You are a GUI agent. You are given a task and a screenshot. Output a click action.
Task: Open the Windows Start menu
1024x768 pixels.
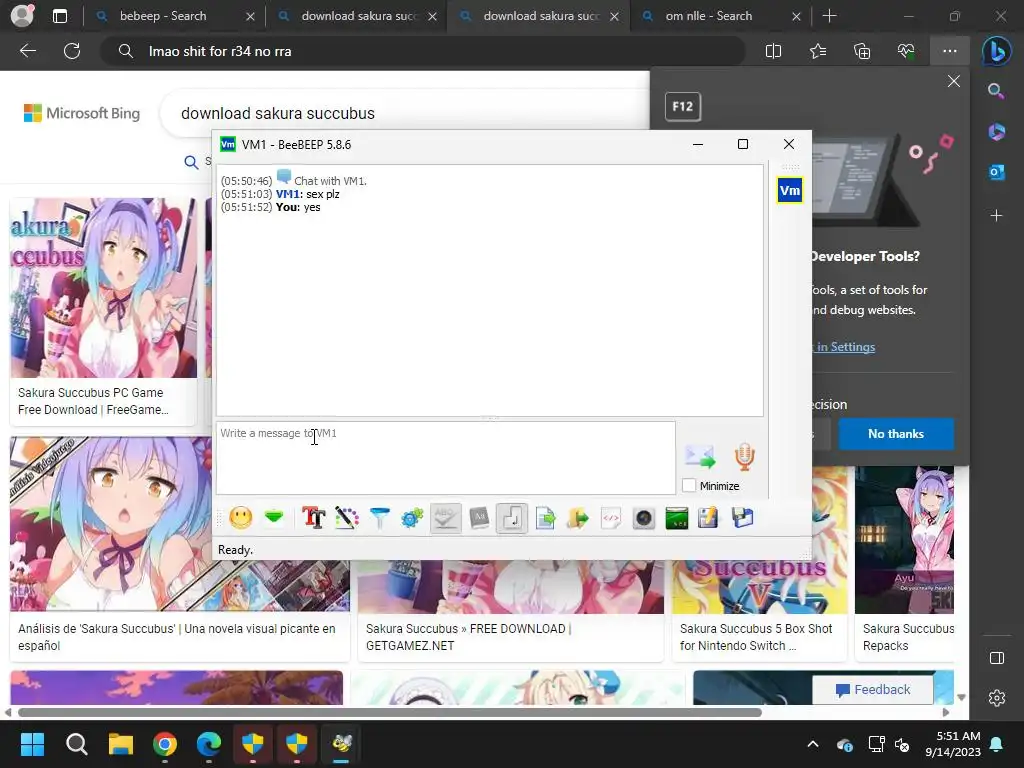[32, 744]
